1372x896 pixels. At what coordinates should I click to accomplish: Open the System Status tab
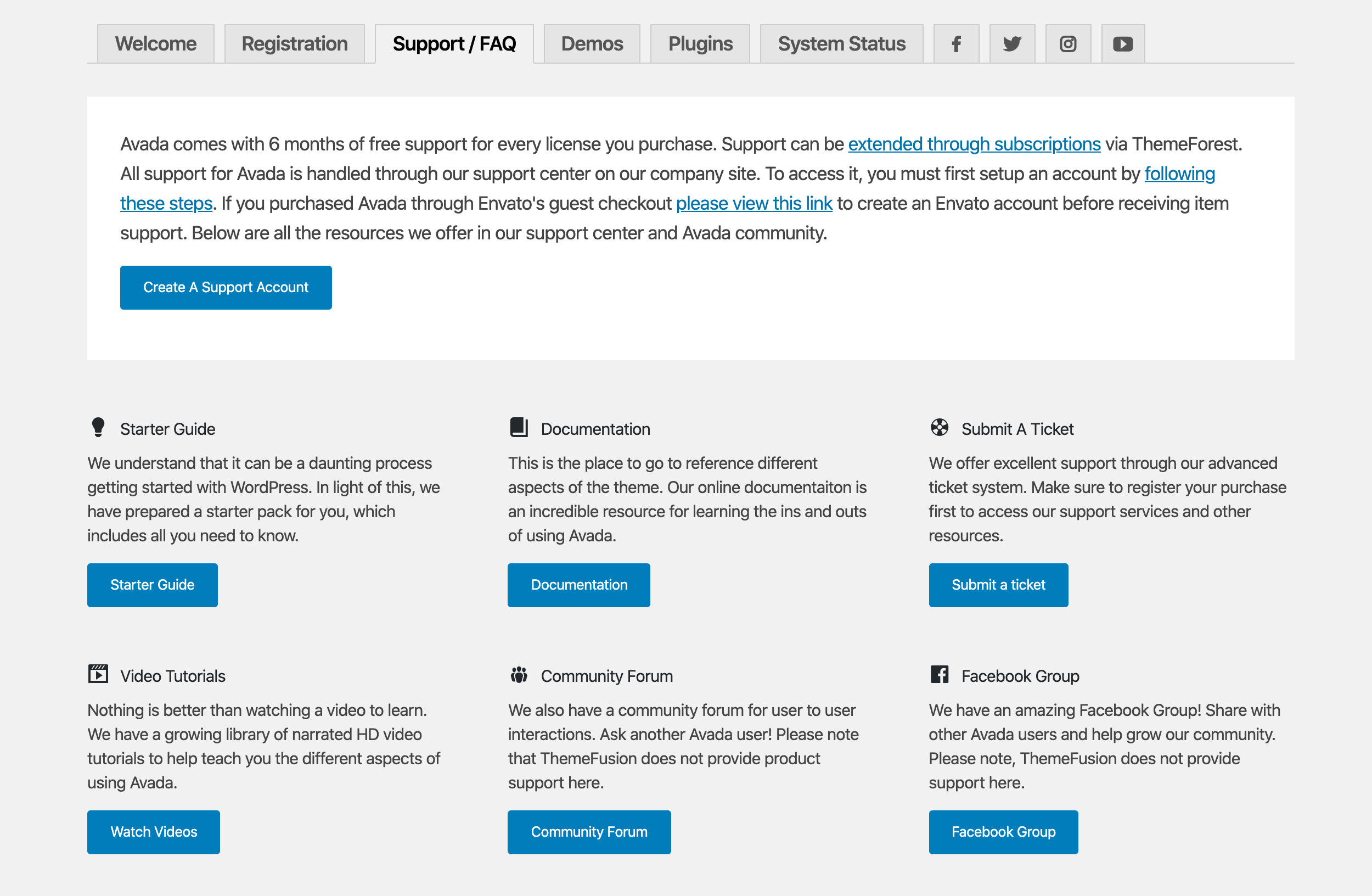point(842,44)
